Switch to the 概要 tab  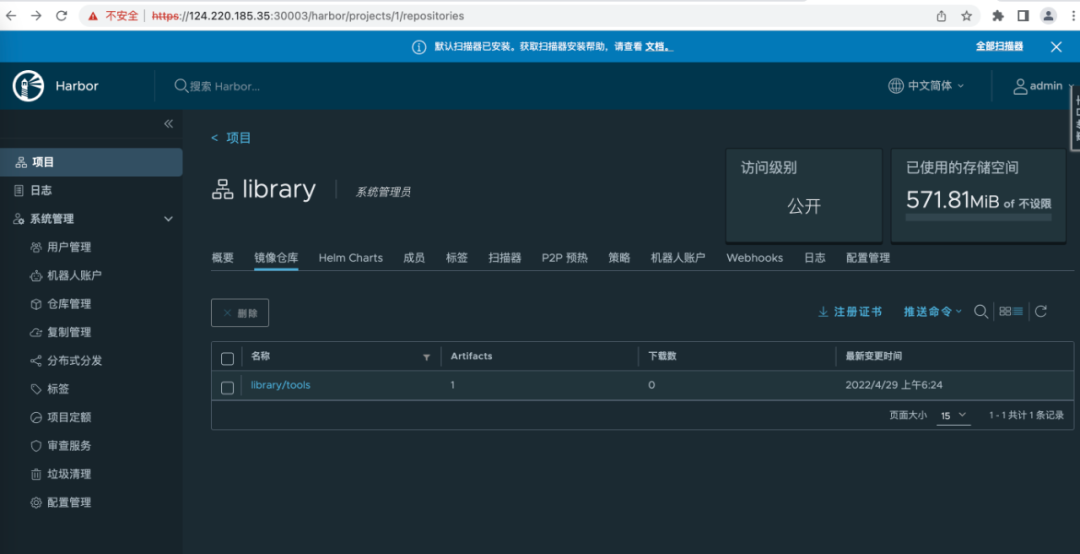pos(222,258)
